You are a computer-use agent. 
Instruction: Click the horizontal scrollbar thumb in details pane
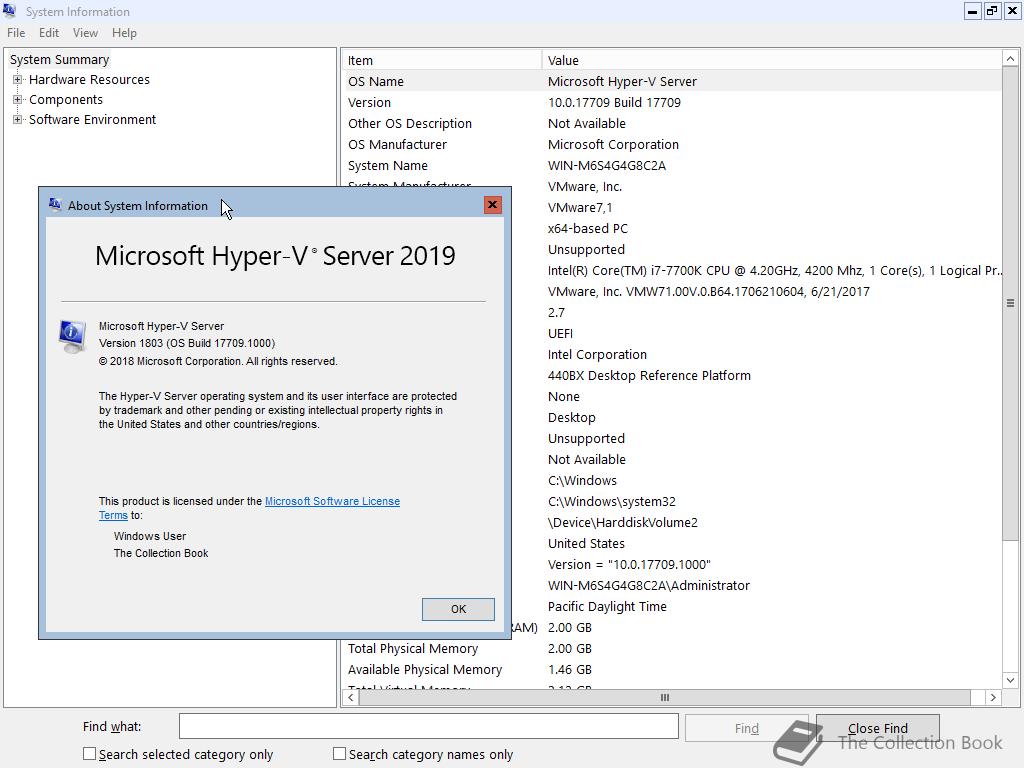click(x=664, y=697)
